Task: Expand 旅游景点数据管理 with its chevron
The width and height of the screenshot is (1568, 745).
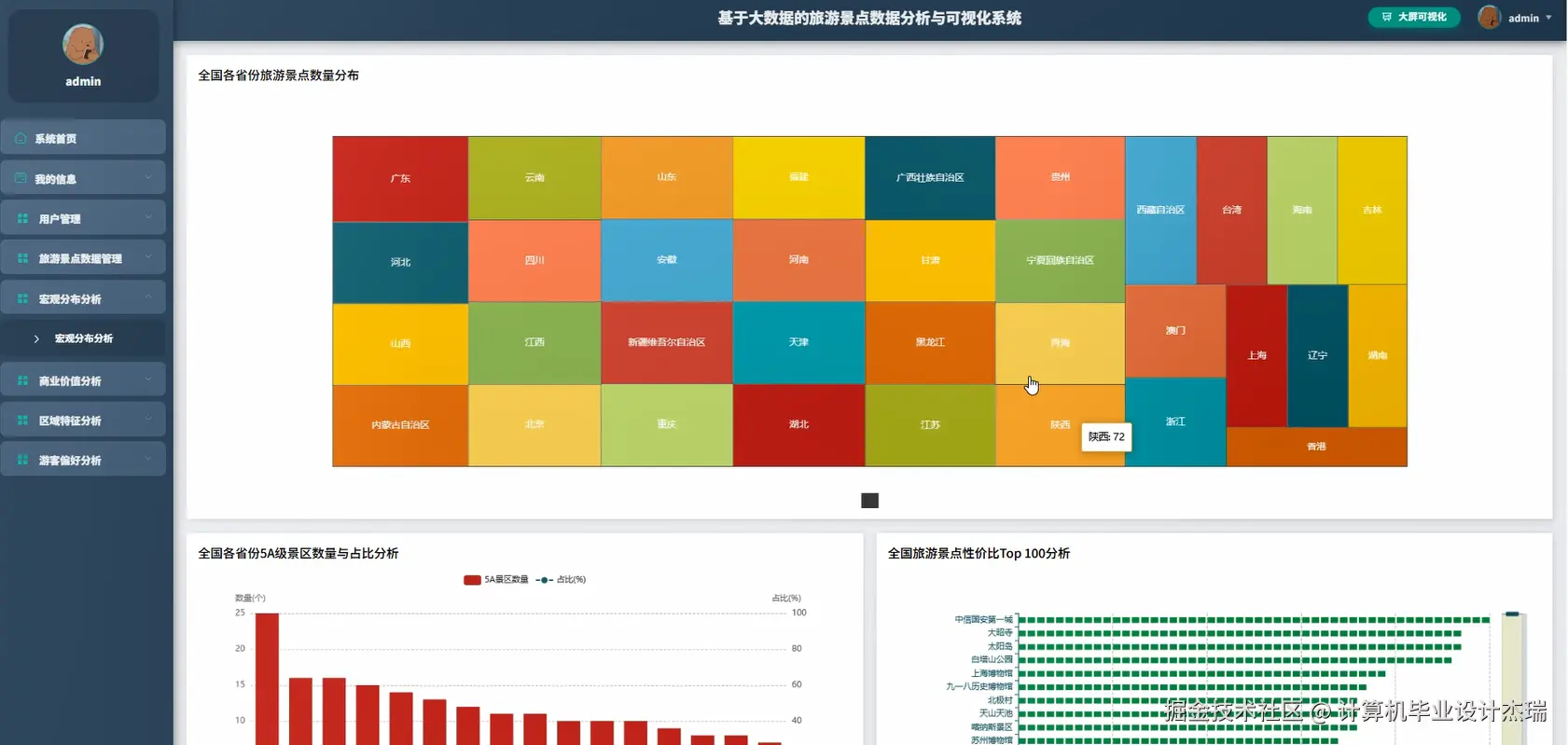Action: (x=148, y=257)
